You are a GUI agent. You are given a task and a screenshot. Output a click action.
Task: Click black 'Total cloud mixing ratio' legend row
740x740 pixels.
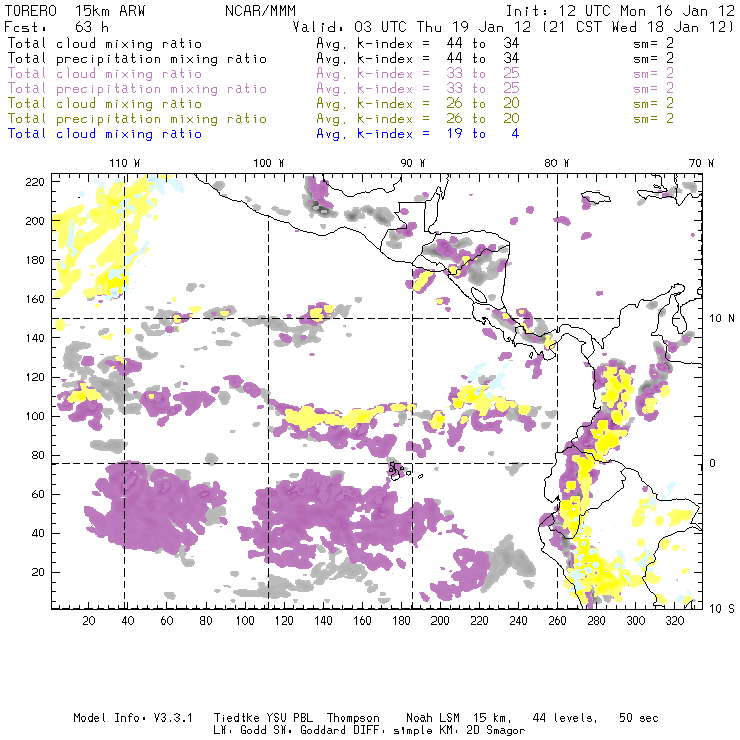[x=340, y=43]
